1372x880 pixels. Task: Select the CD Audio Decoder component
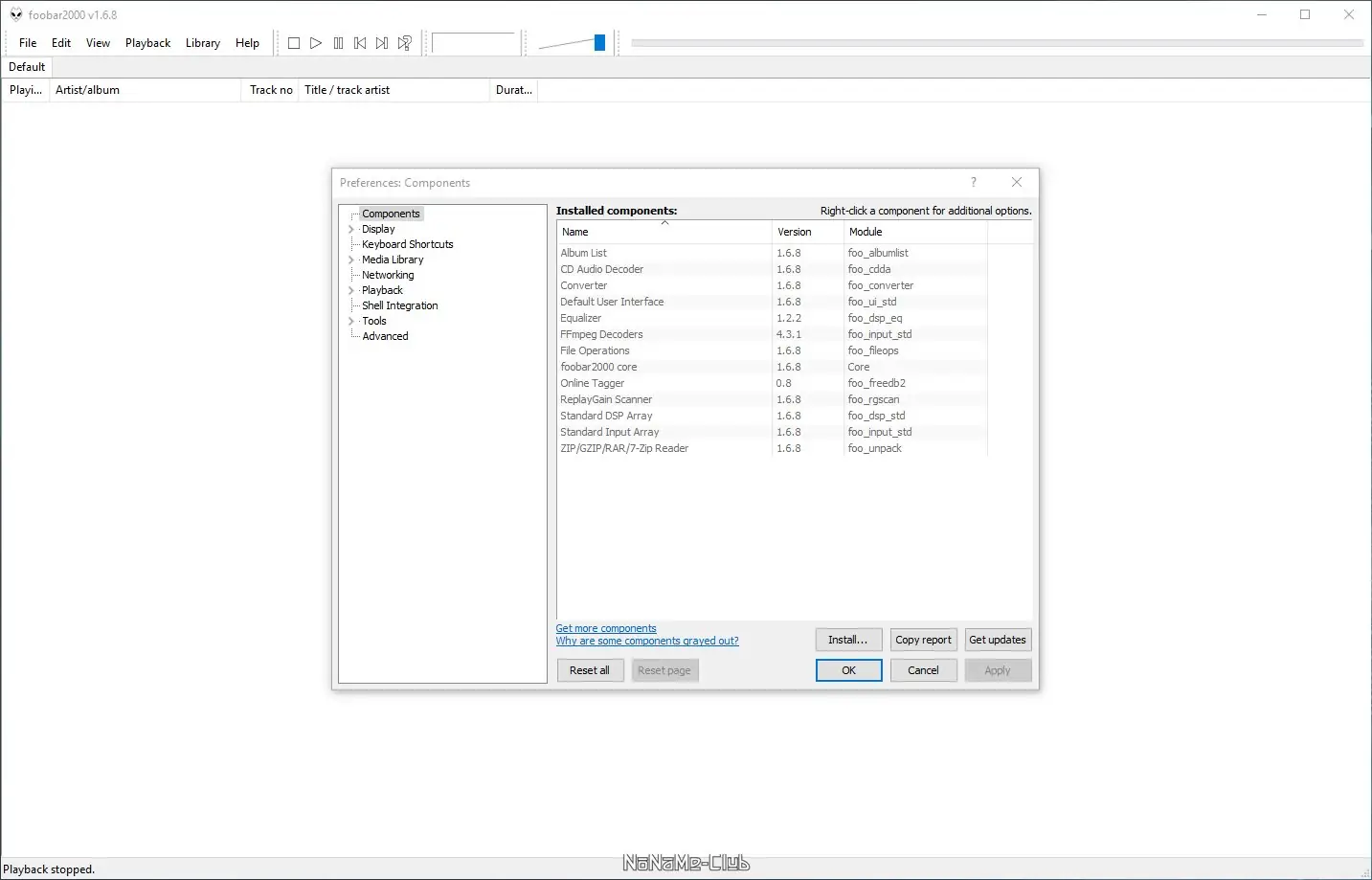coord(772,269)
